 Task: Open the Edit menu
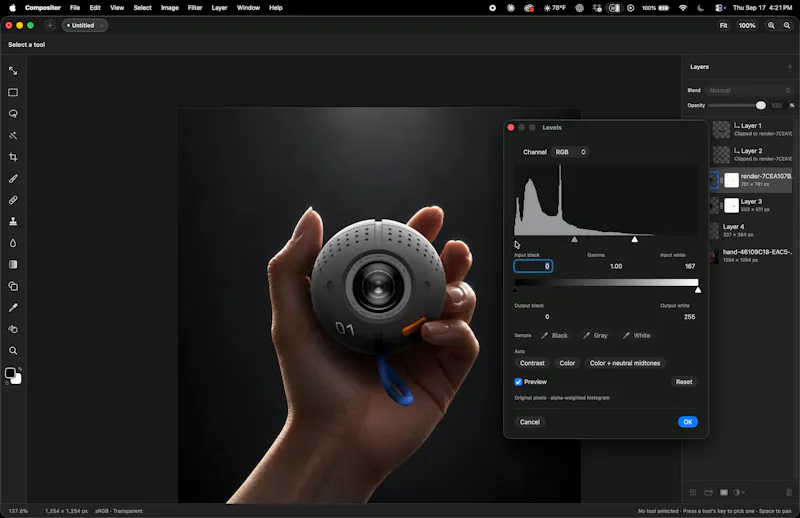(x=95, y=8)
